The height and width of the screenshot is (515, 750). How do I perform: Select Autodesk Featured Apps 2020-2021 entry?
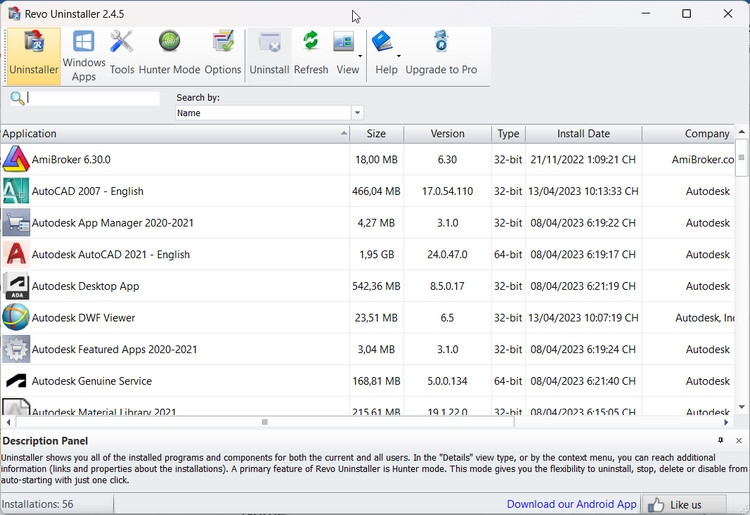tap(114, 350)
